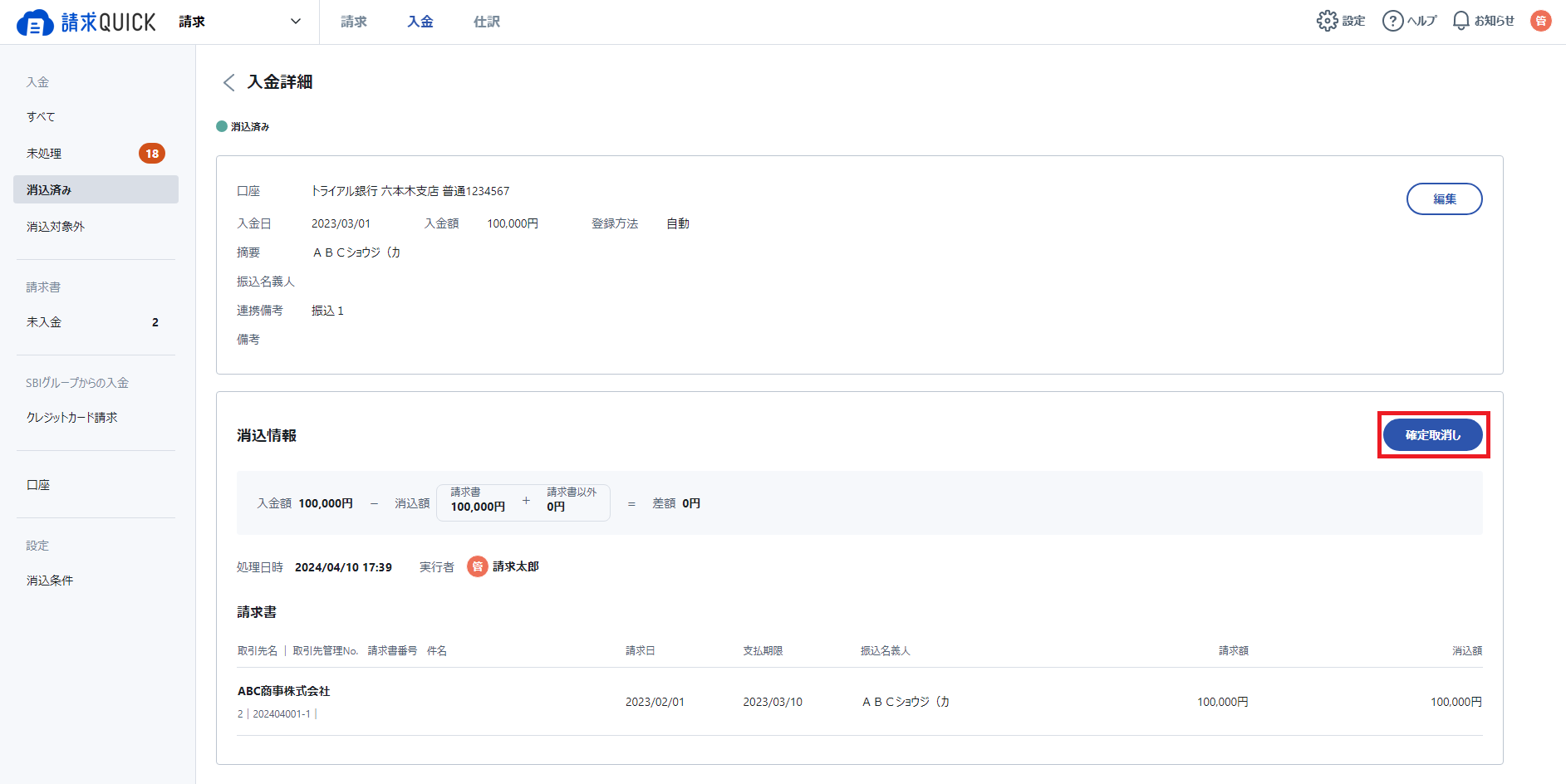Click the 請求太郎 executor avatar icon
This screenshot has height=784, width=1566.
pyautogui.click(x=478, y=566)
